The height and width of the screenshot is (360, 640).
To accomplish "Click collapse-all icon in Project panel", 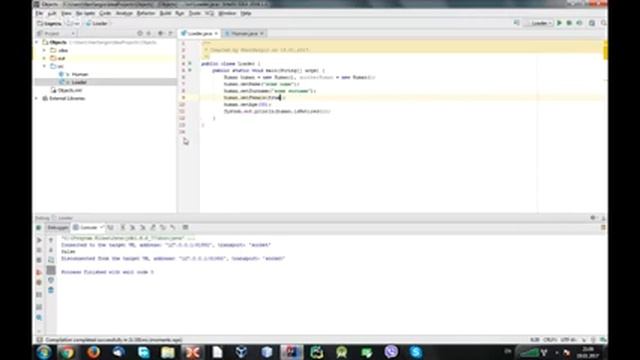I will [x=149, y=33].
